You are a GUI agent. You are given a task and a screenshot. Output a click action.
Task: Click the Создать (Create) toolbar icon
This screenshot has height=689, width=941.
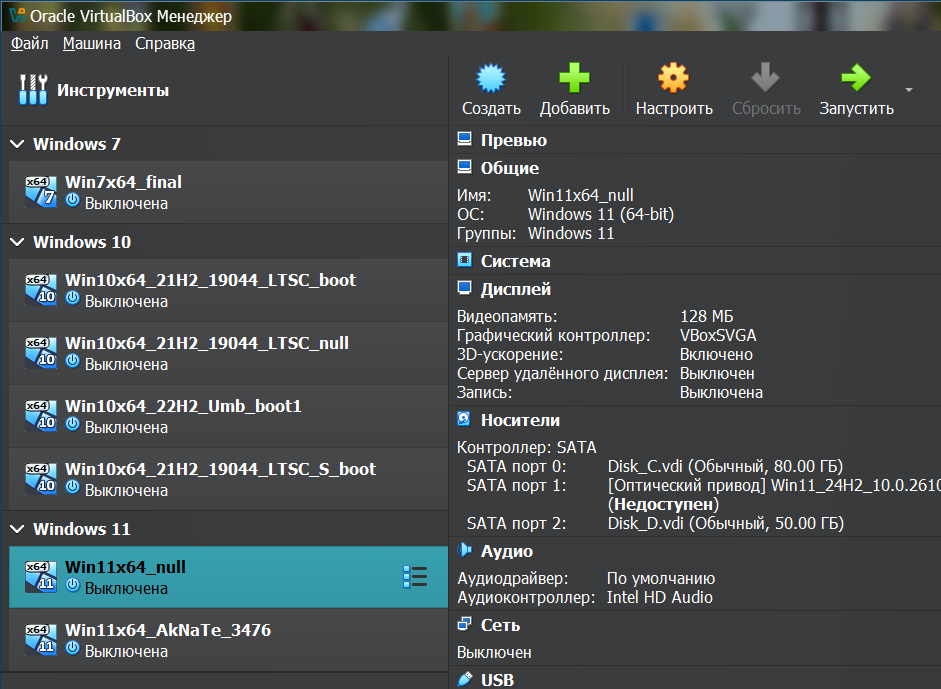coord(491,78)
